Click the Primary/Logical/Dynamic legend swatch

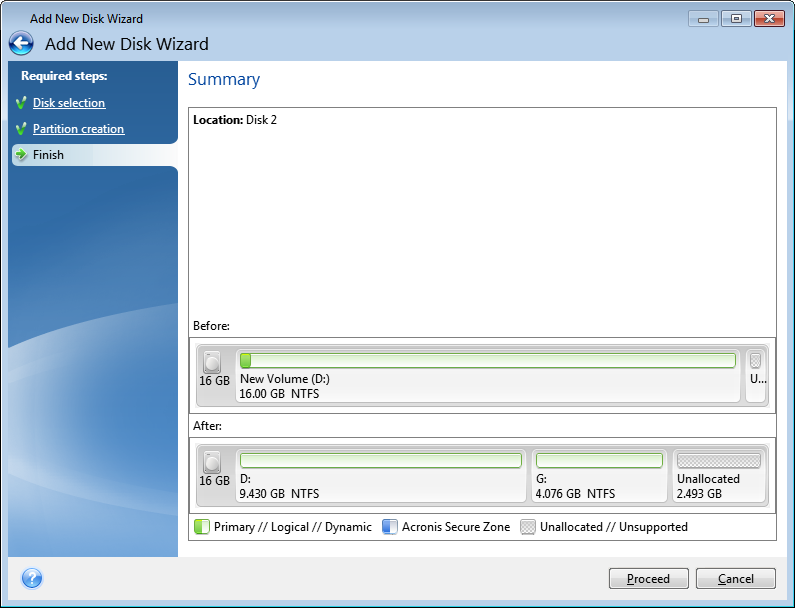[202, 527]
